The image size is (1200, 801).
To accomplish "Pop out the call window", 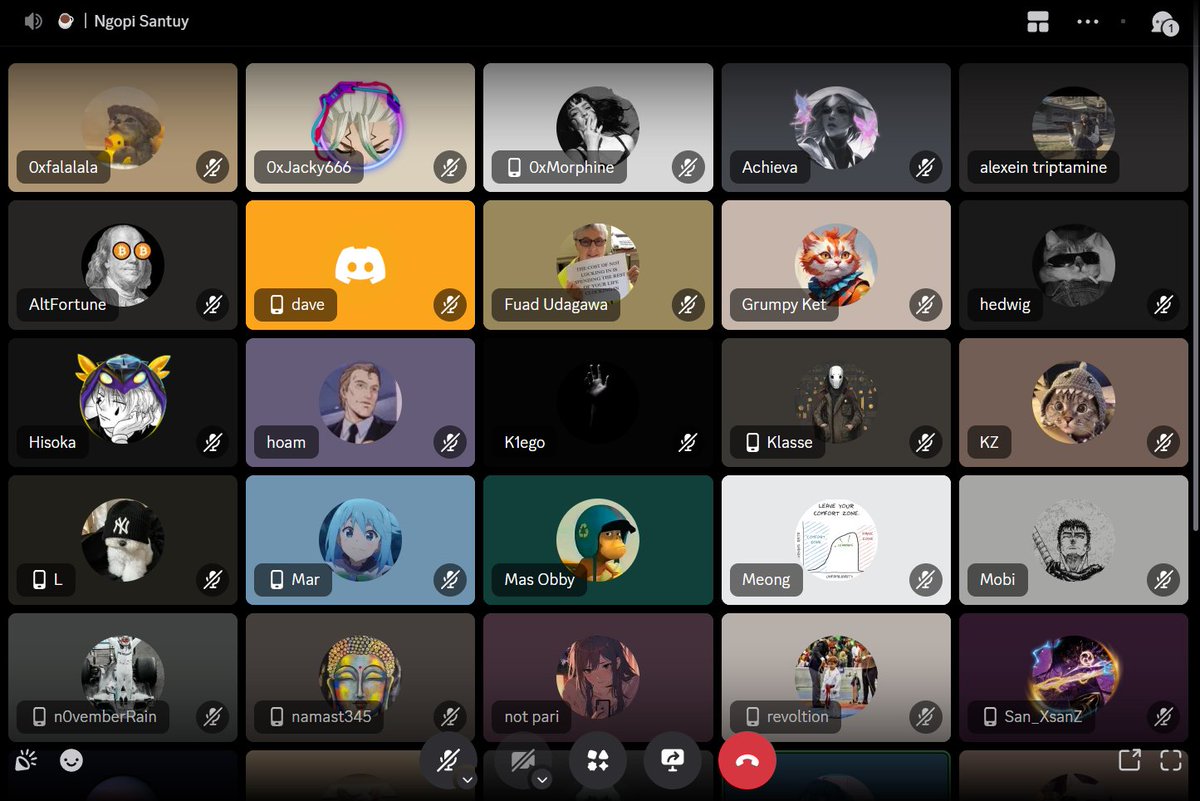I will 1129,760.
